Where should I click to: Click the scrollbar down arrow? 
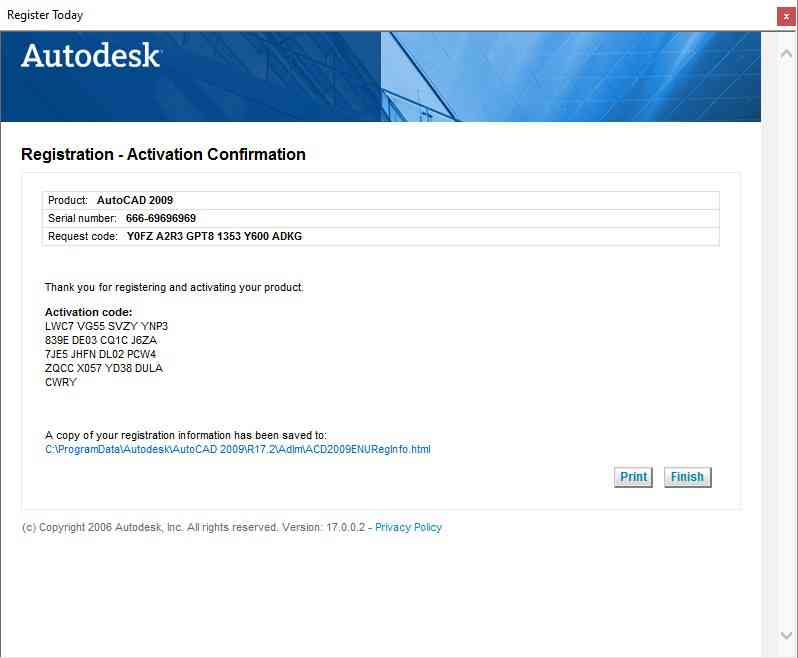tap(785, 636)
